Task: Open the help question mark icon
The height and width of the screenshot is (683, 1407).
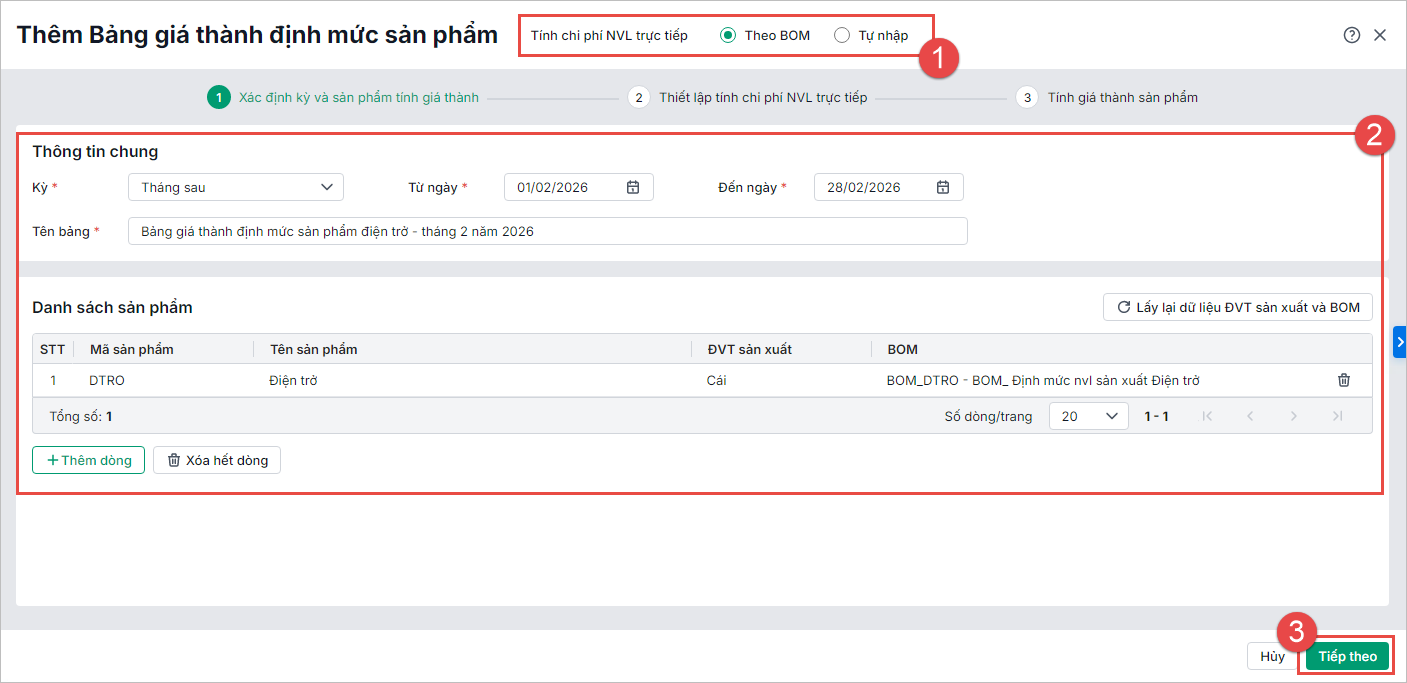Action: (x=1352, y=35)
